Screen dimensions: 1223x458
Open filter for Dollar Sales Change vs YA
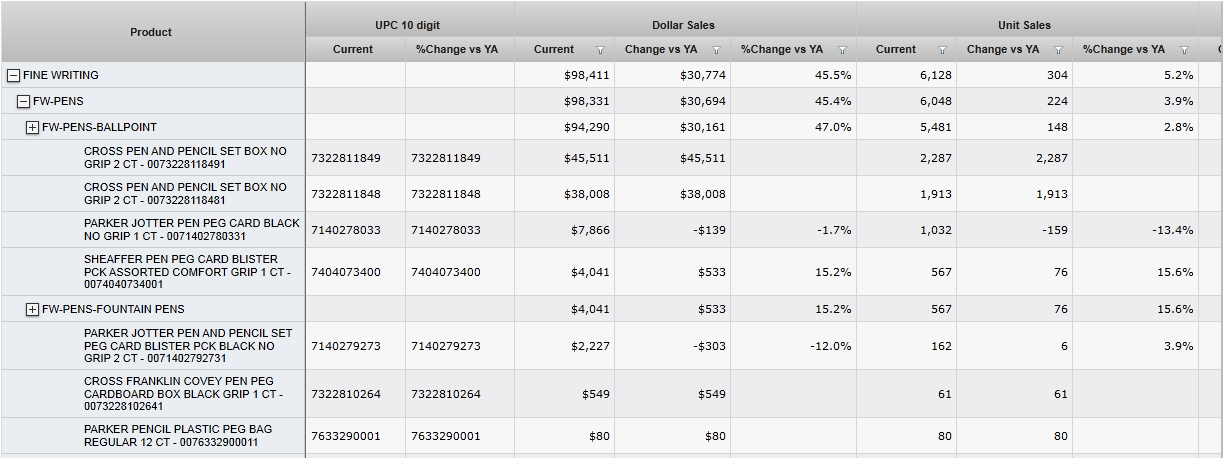point(716,50)
